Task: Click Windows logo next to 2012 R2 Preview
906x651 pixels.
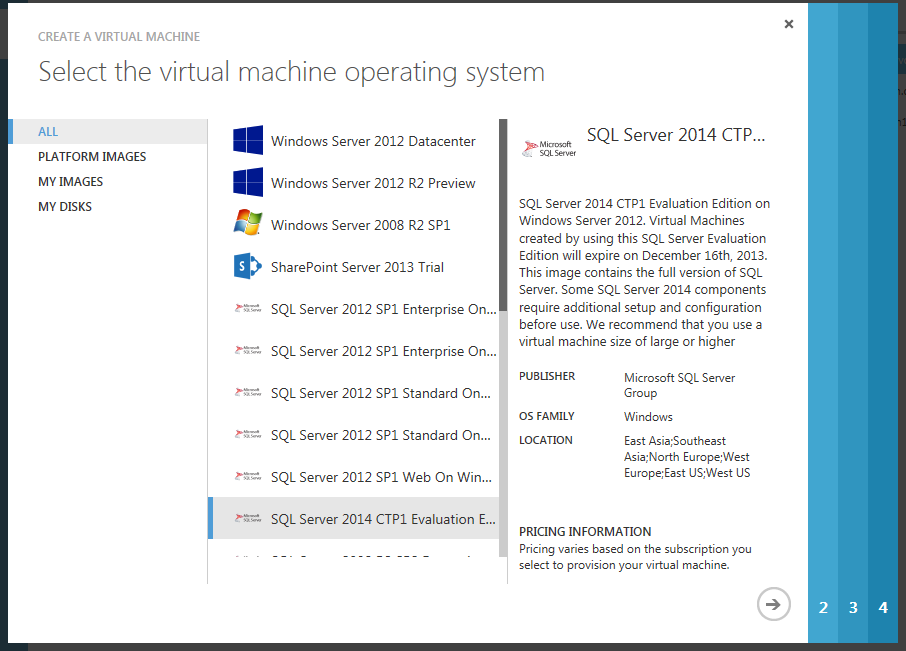Action: (248, 183)
